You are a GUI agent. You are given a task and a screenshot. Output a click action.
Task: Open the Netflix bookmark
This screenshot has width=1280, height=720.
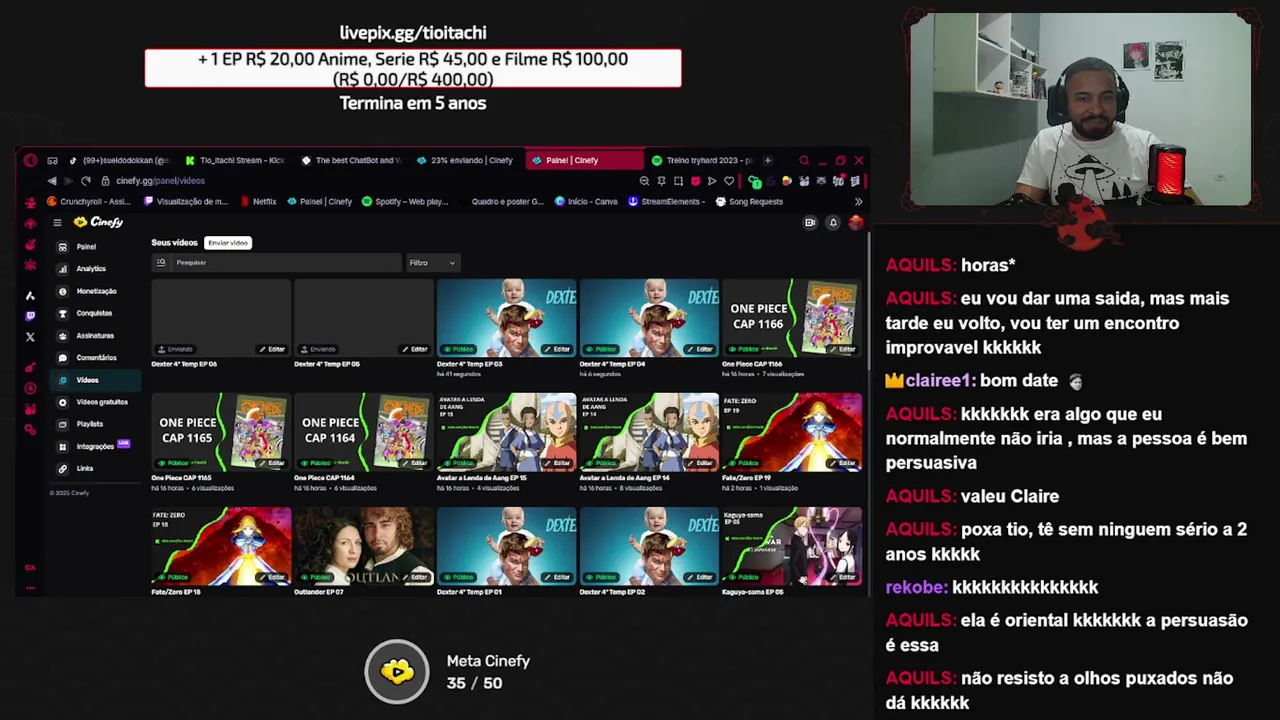coord(257,201)
